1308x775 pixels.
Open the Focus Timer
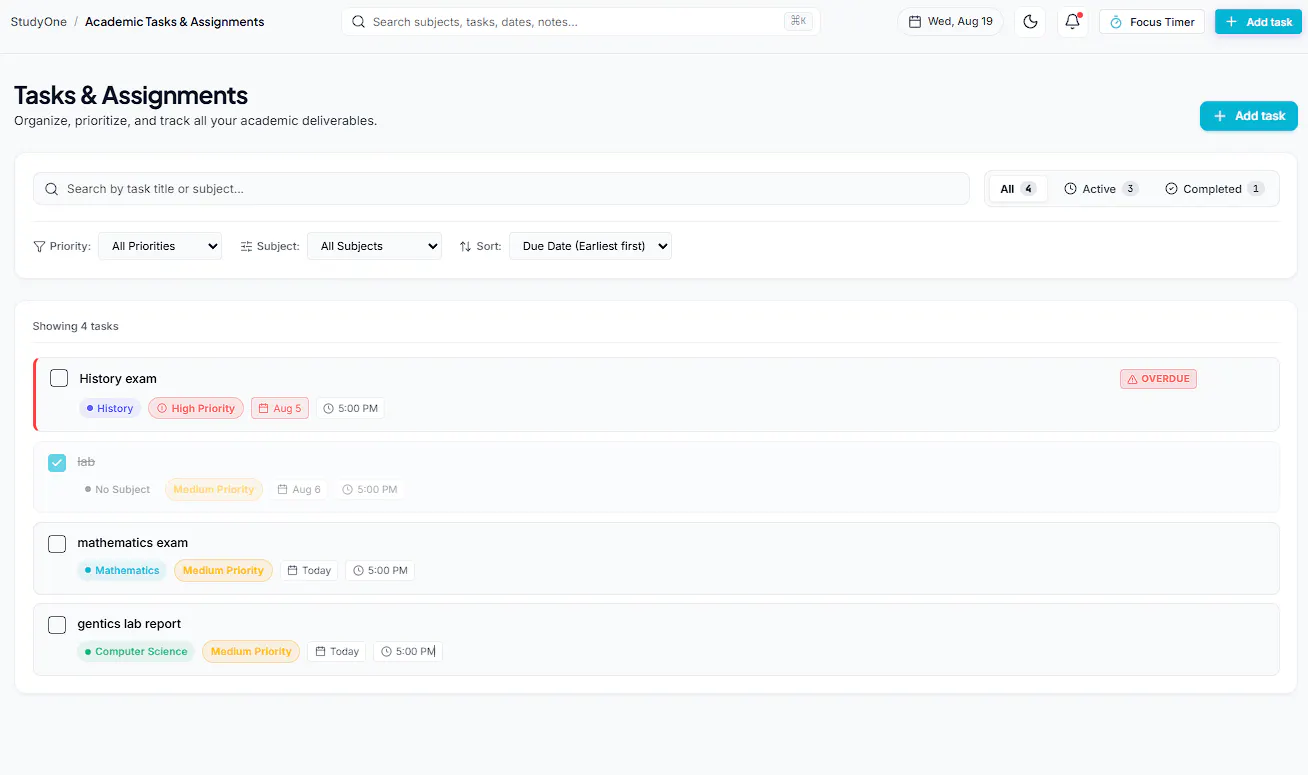[x=1152, y=22]
